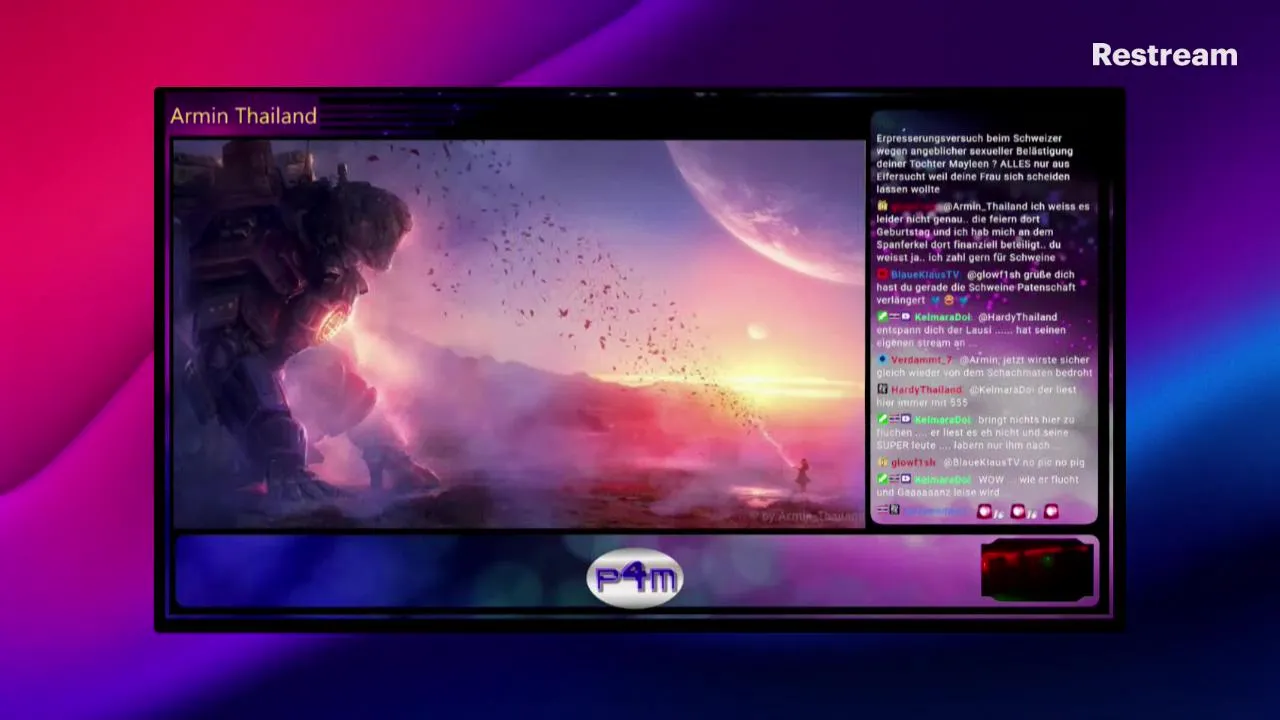
Task: Select KelmaraDoi username on "bringt nichts" message
Action: tap(942, 420)
